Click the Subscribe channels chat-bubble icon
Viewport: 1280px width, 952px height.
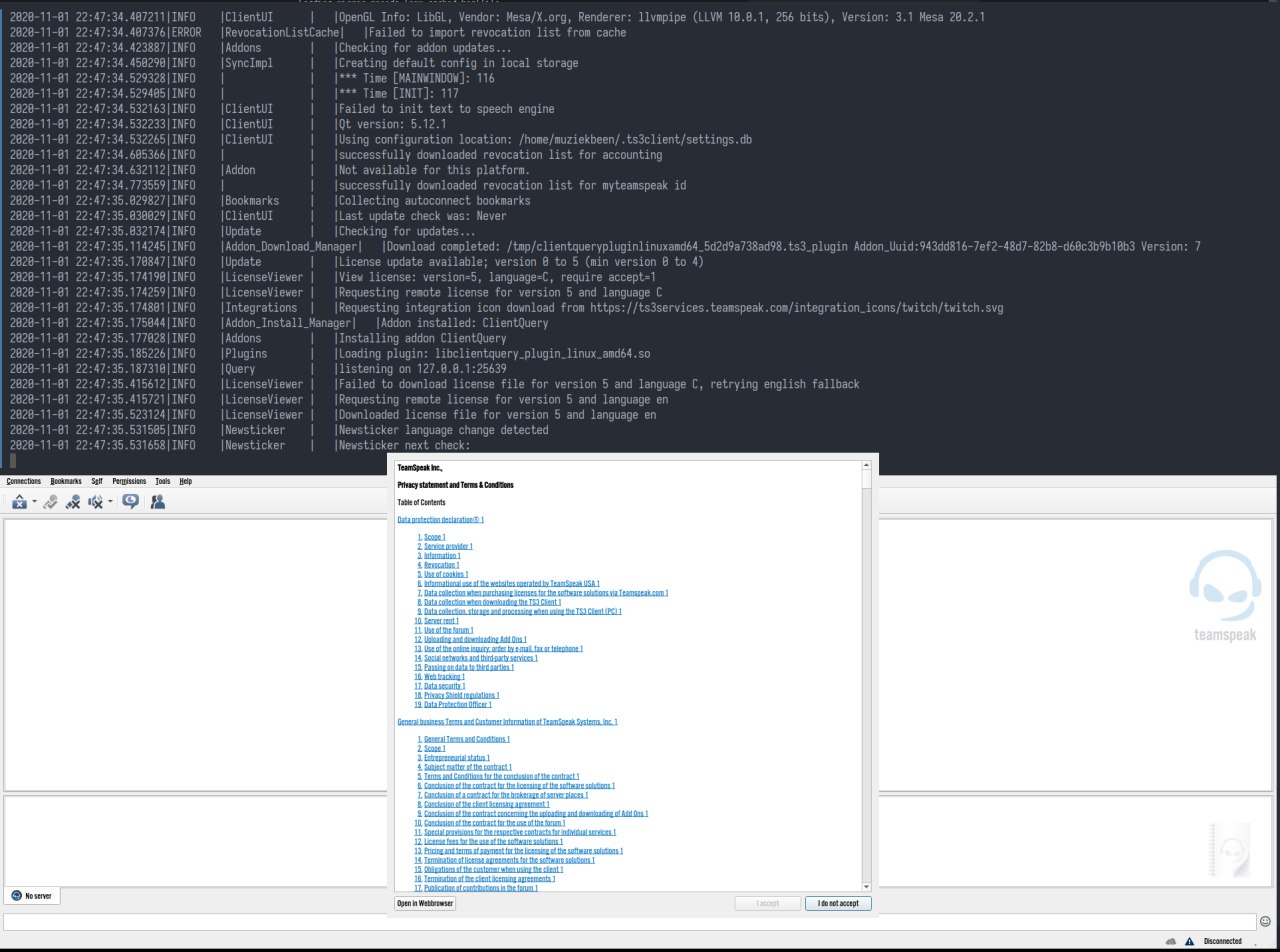coord(130,502)
